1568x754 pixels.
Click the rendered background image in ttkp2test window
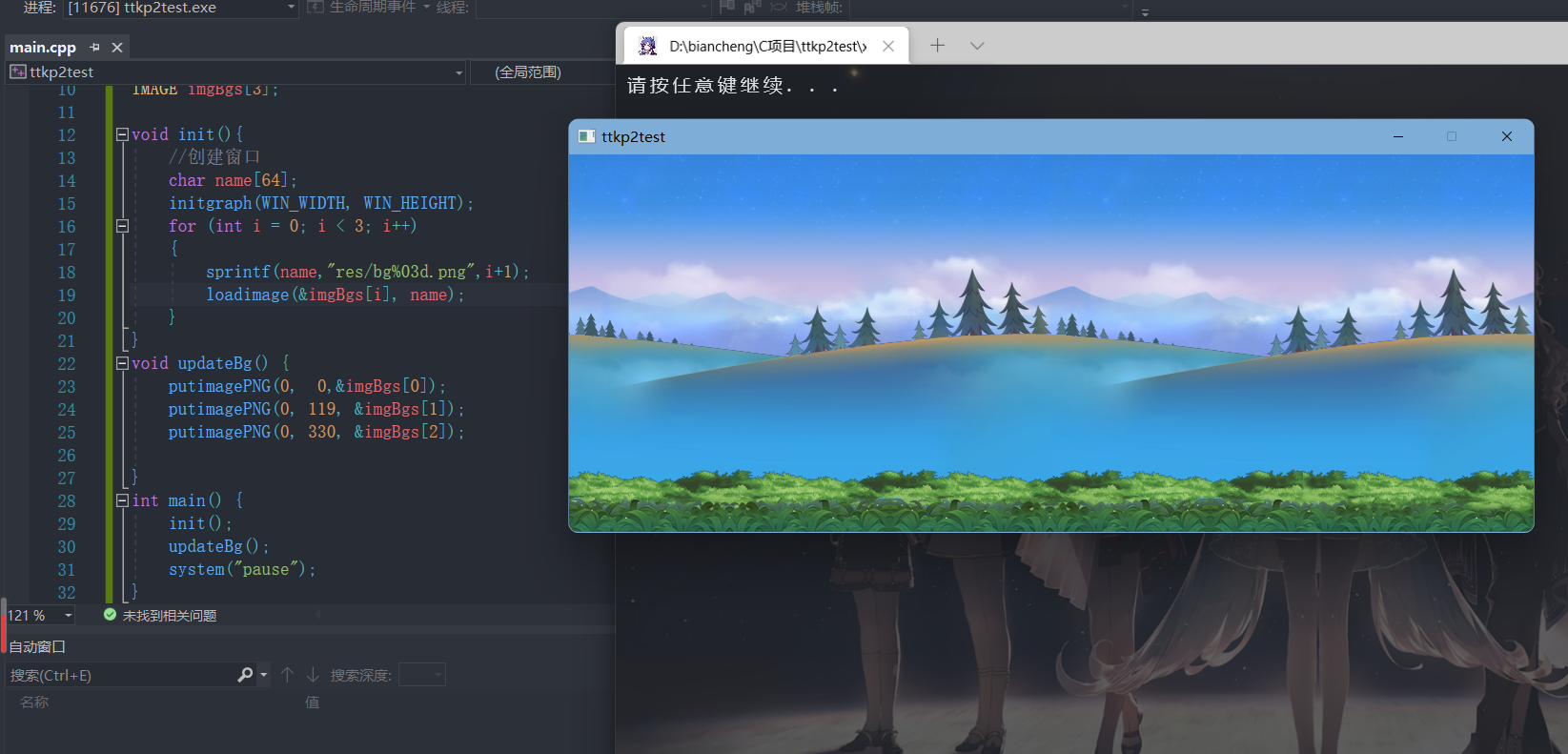(x=1051, y=343)
